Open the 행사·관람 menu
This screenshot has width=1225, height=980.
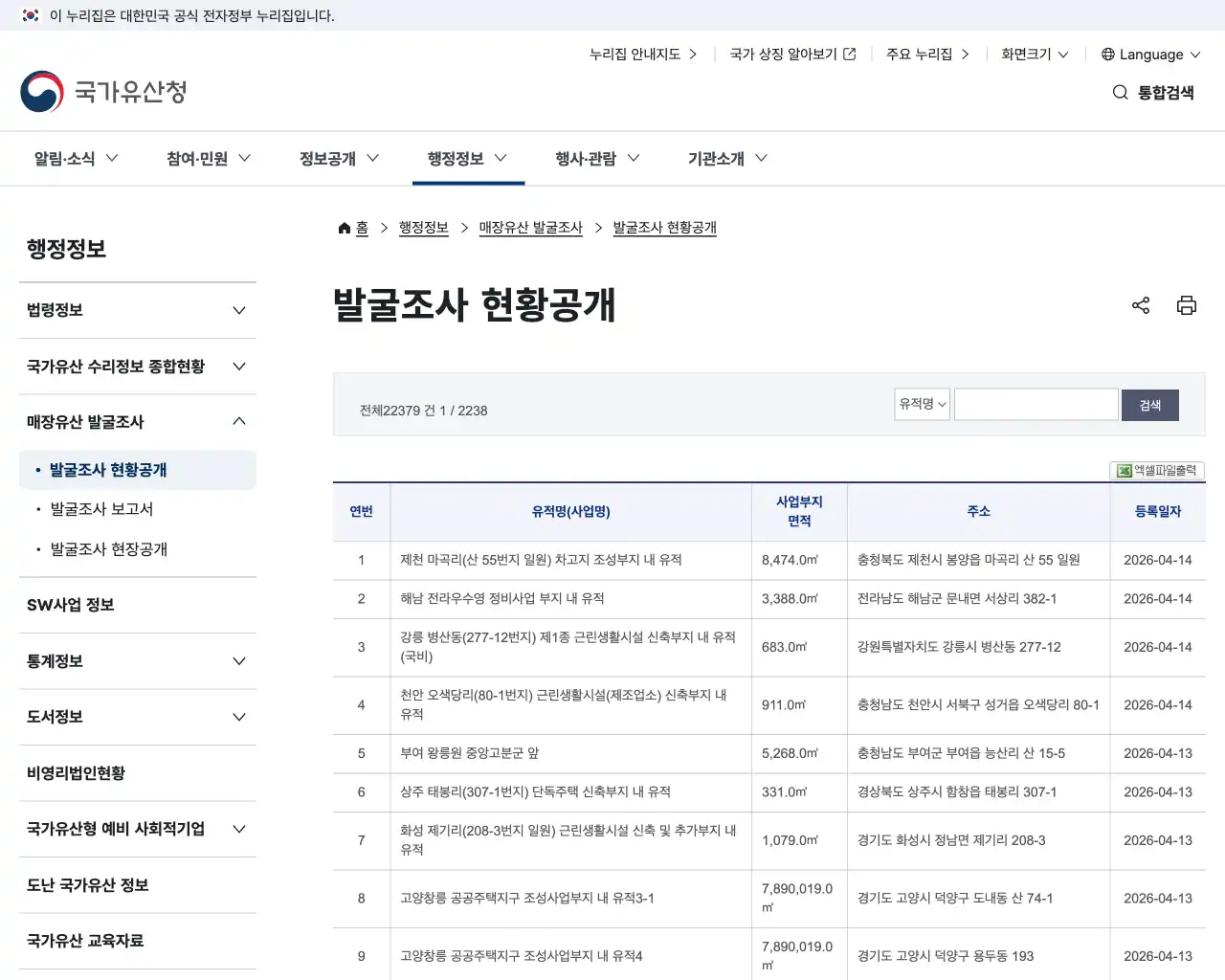pos(598,159)
